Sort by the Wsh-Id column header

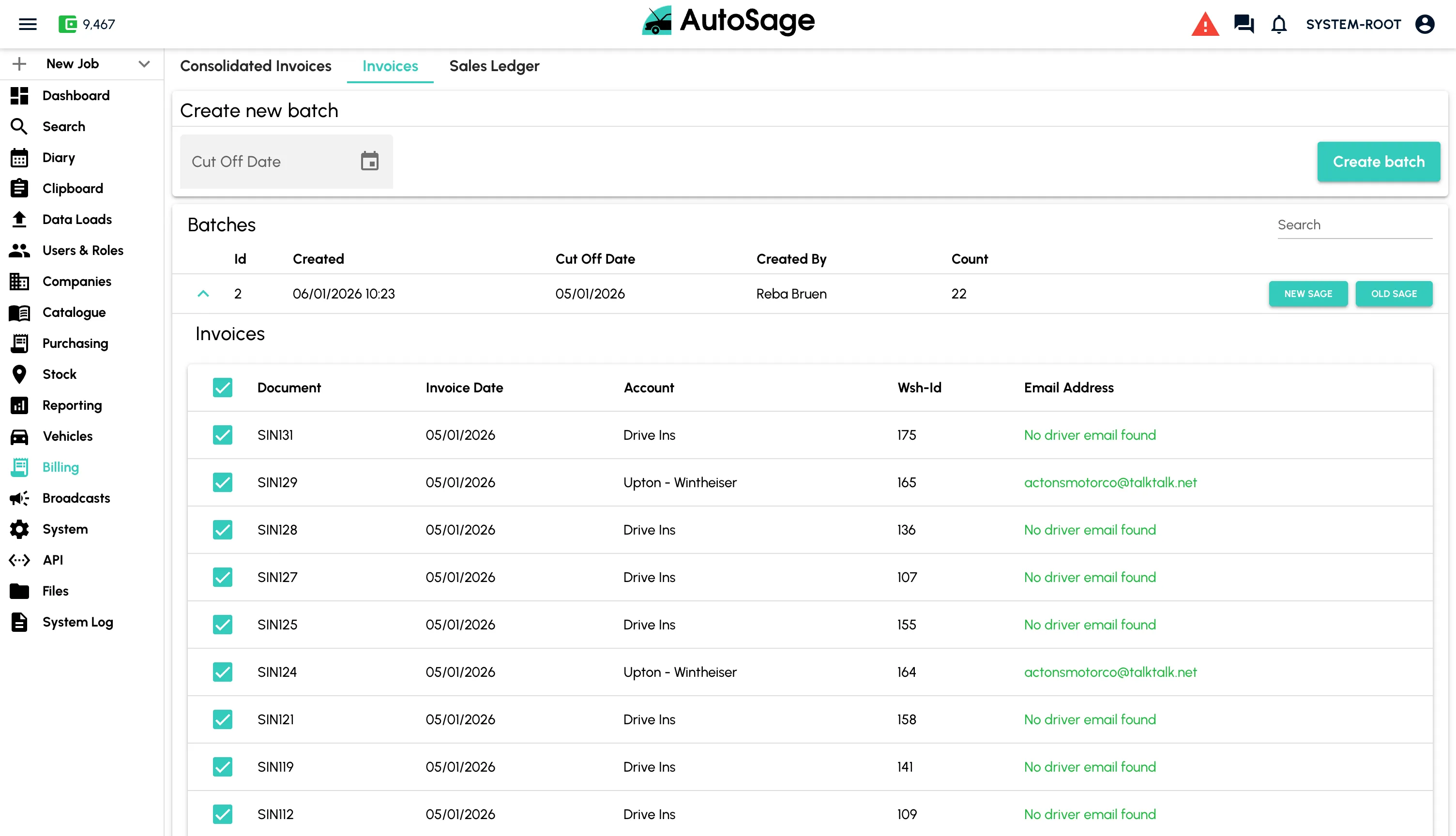(x=919, y=388)
